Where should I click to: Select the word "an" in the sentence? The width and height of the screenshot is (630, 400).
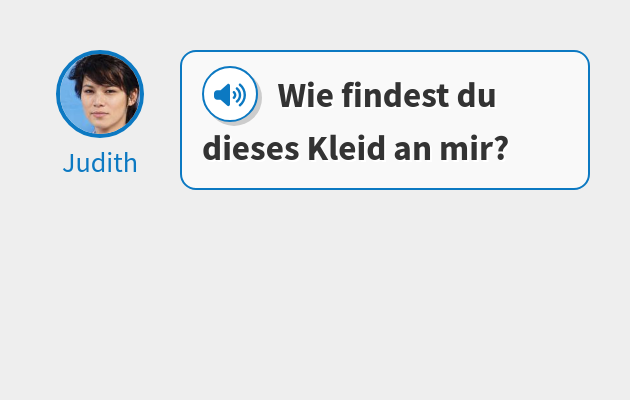pyautogui.click(x=413, y=151)
